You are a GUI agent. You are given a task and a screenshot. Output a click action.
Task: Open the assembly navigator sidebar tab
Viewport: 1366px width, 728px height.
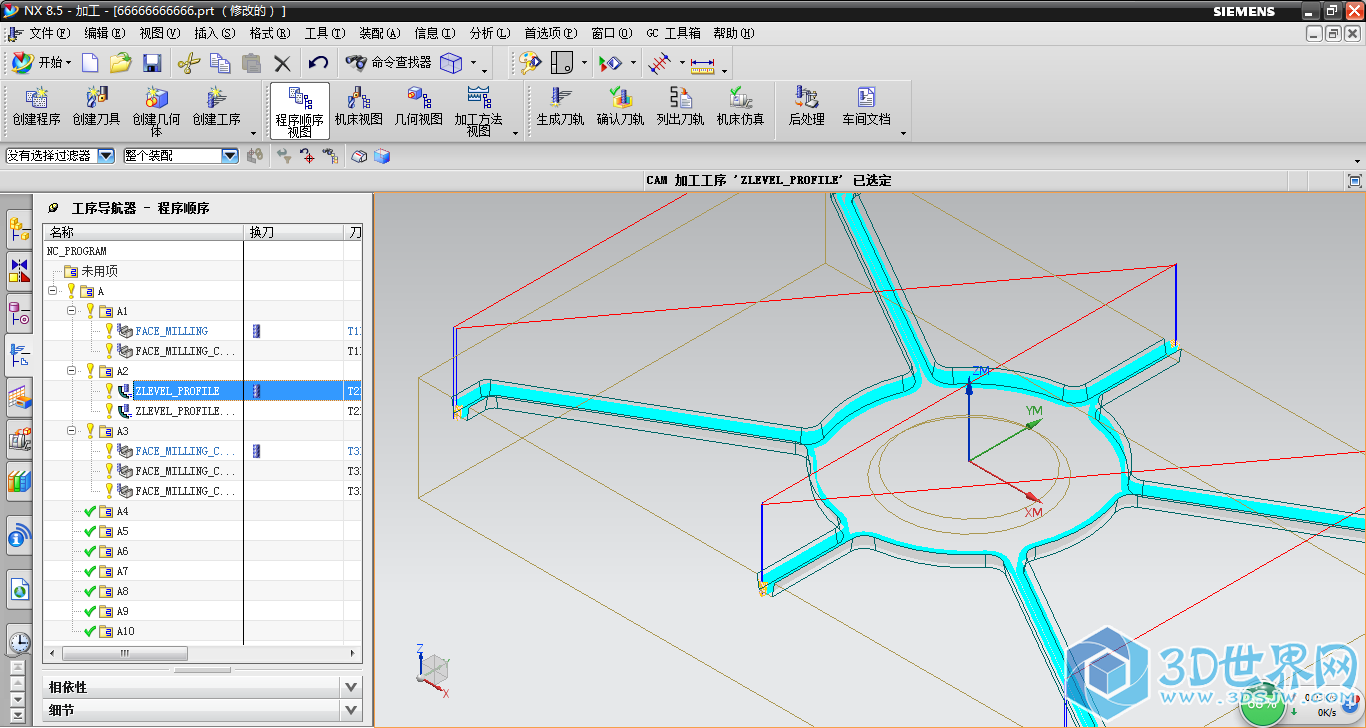(x=19, y=230)
